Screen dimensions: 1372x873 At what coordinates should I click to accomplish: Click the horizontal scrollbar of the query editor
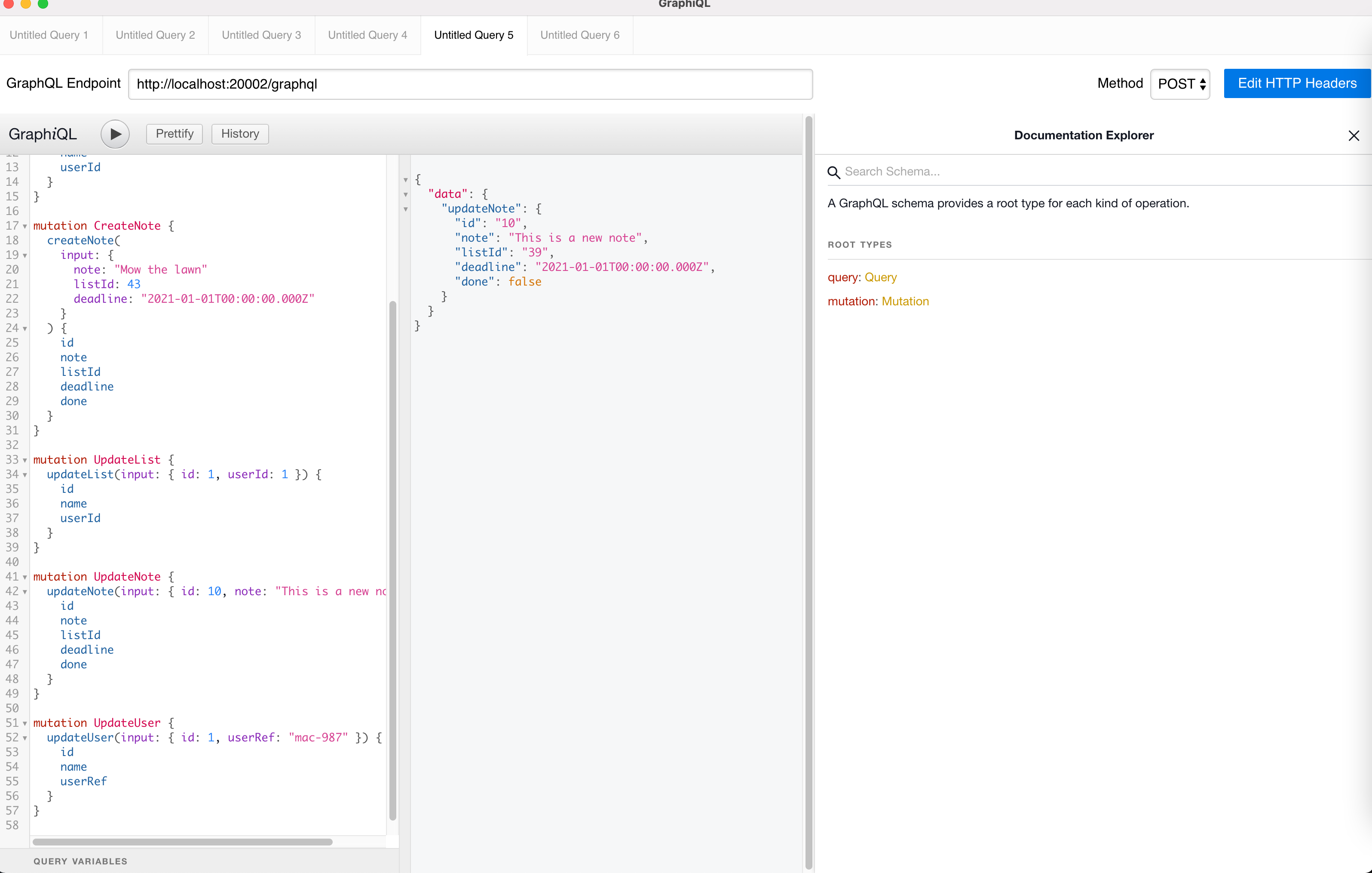182,842
